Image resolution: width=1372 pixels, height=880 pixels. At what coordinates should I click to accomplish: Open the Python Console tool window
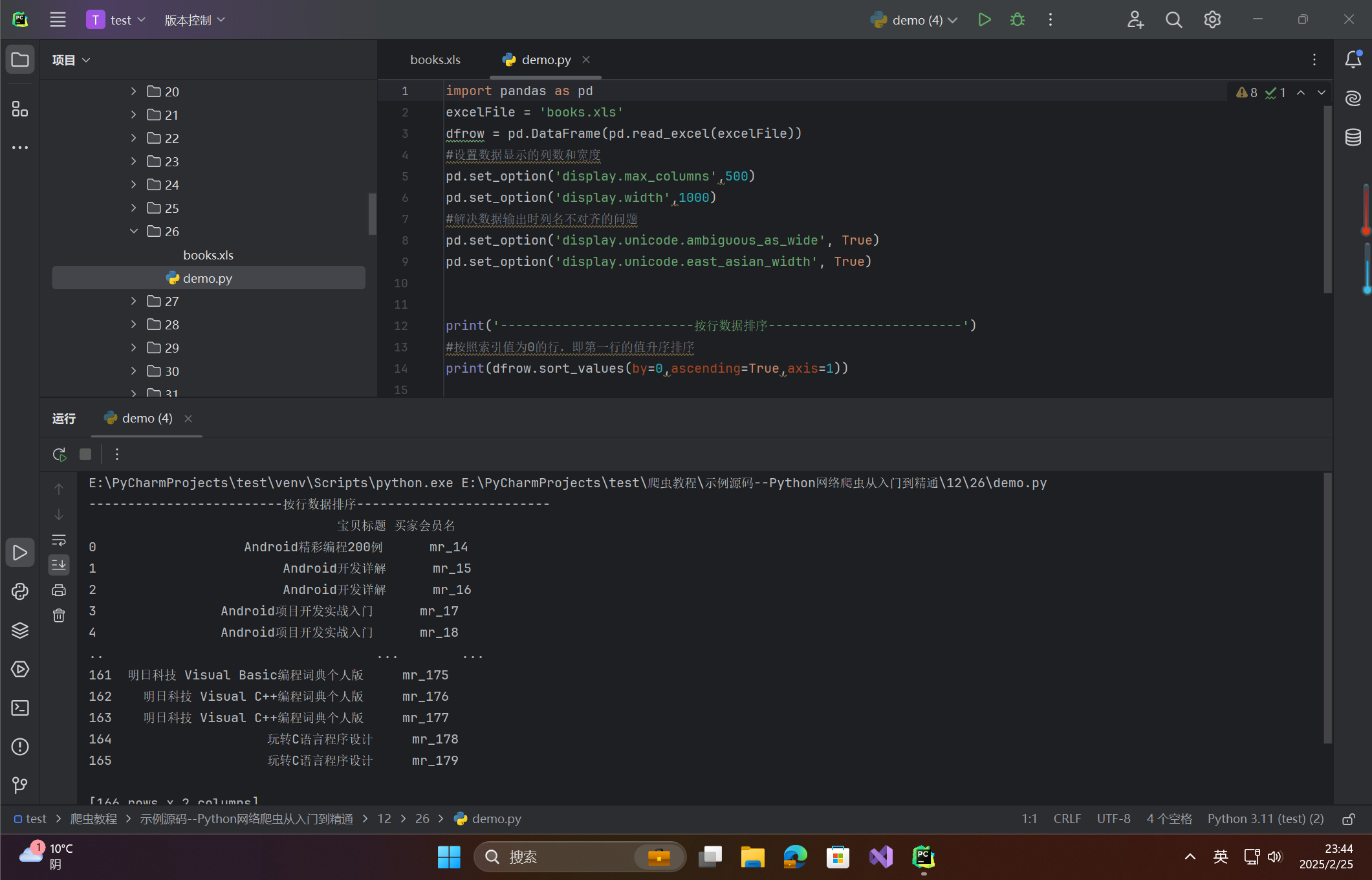tap(20, 591)
